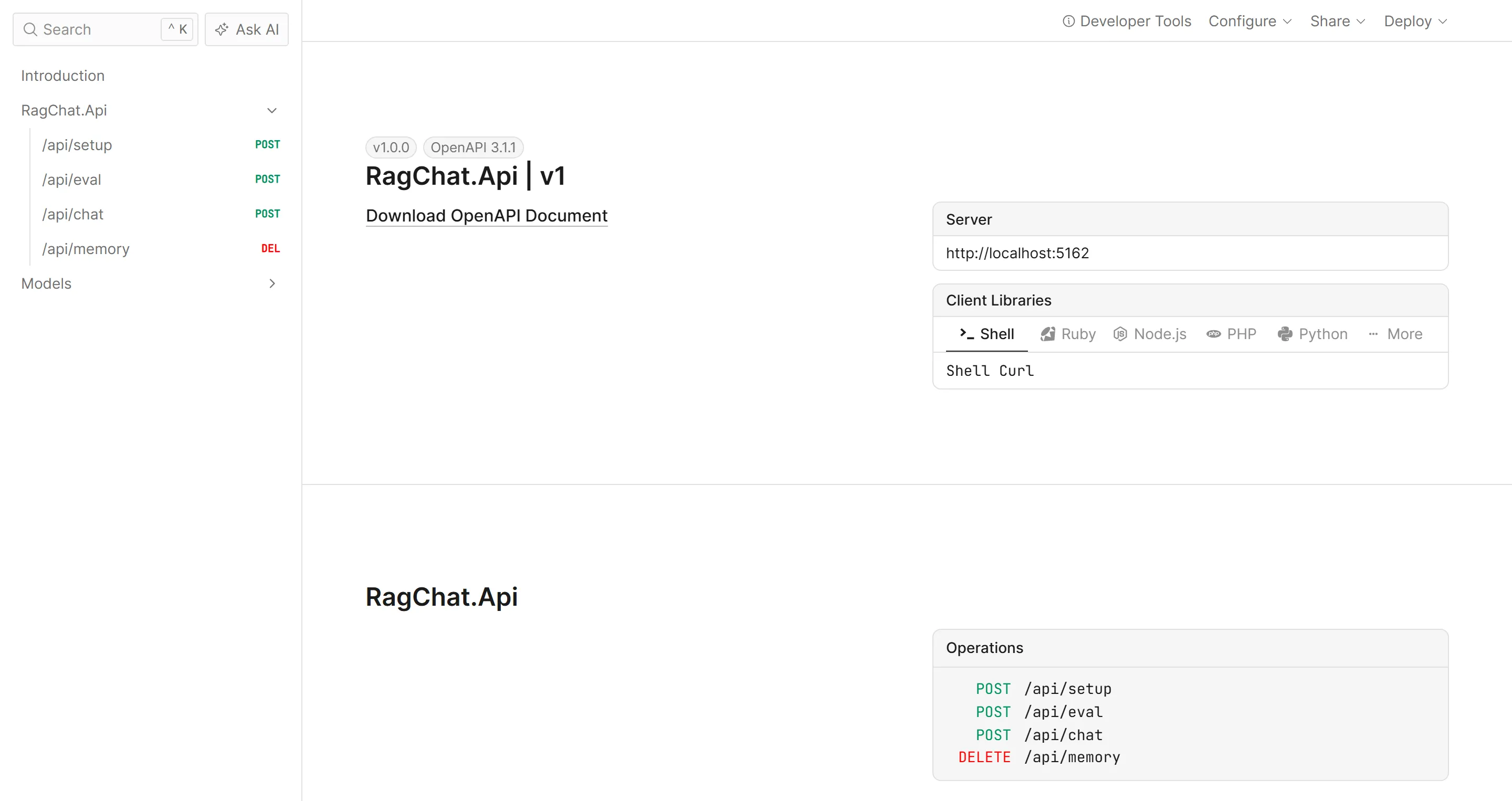Select the Ruby gem icon
The image size is (1512, 801).
tap(1048, 334)
